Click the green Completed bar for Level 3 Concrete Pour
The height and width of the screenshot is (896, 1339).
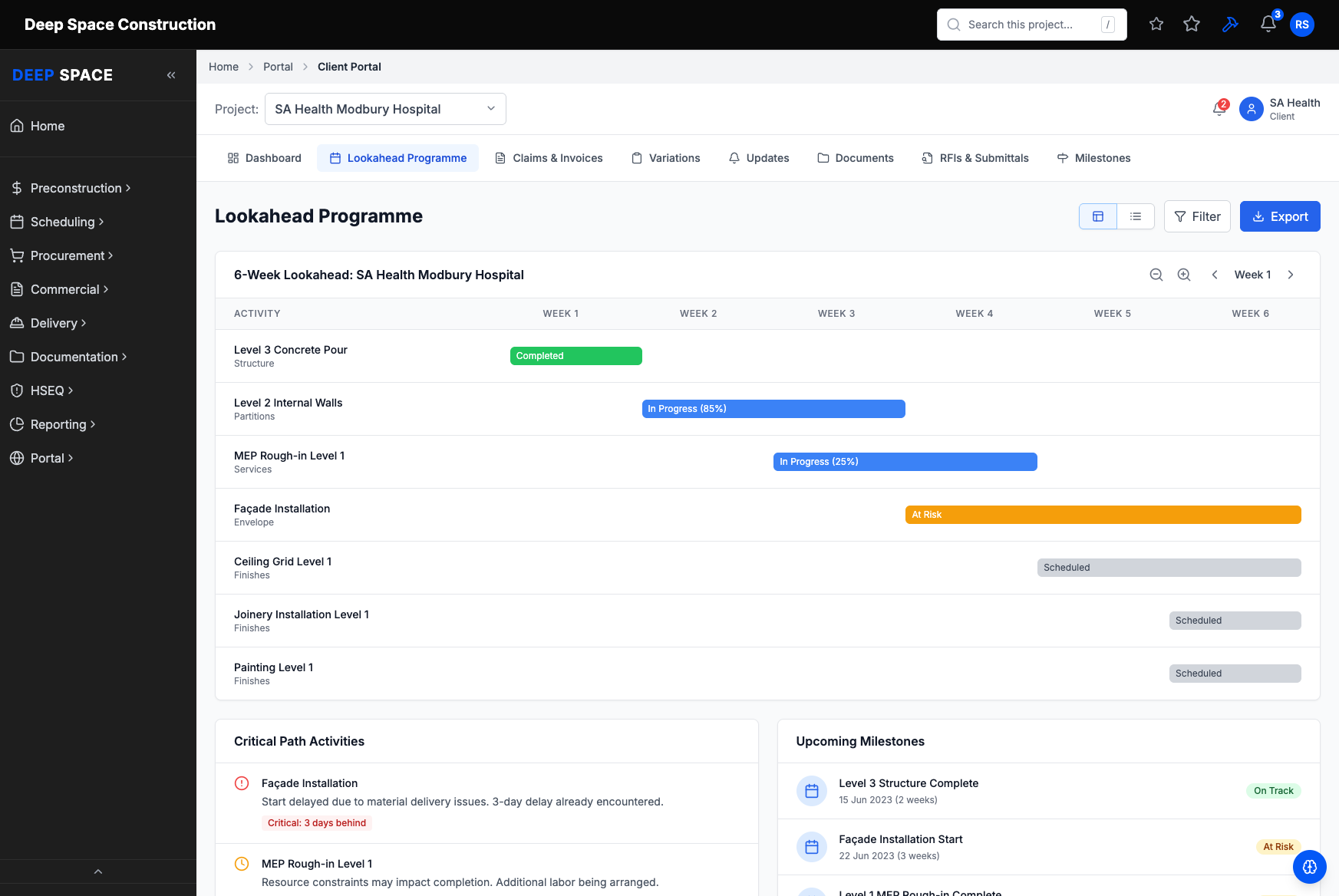(576, 356)
